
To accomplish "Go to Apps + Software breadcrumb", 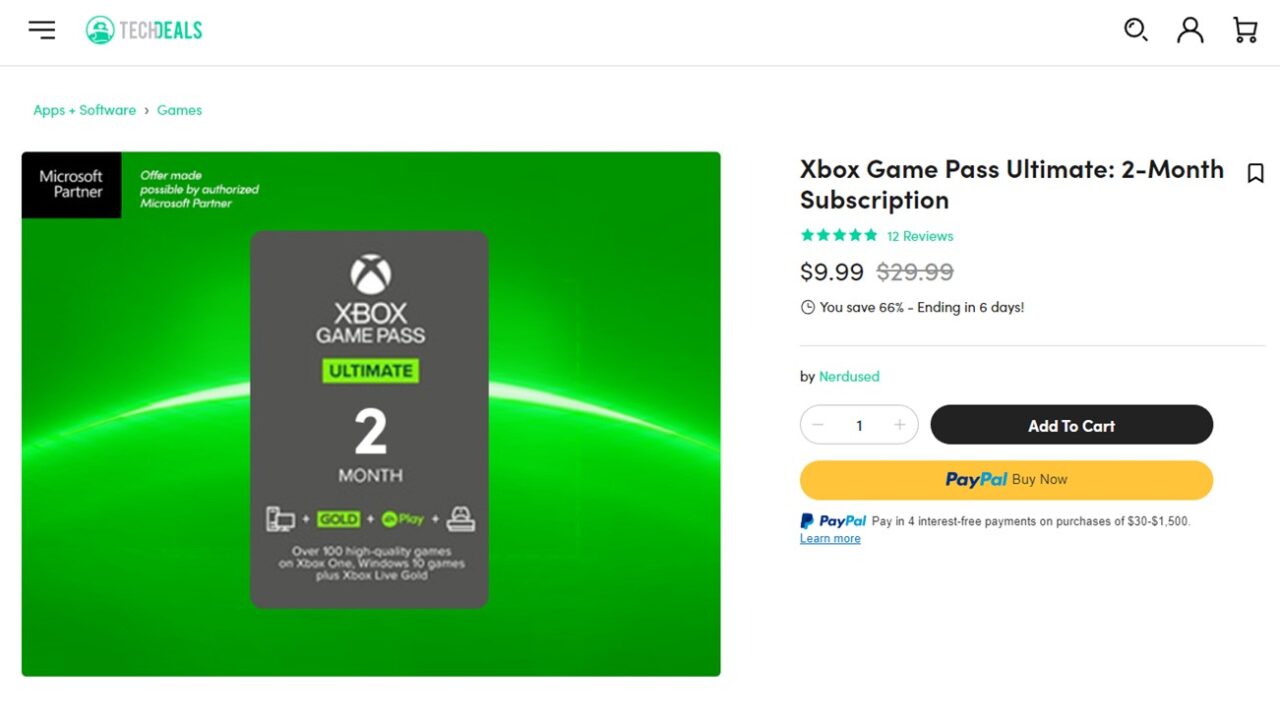I will tap(84, 110).
